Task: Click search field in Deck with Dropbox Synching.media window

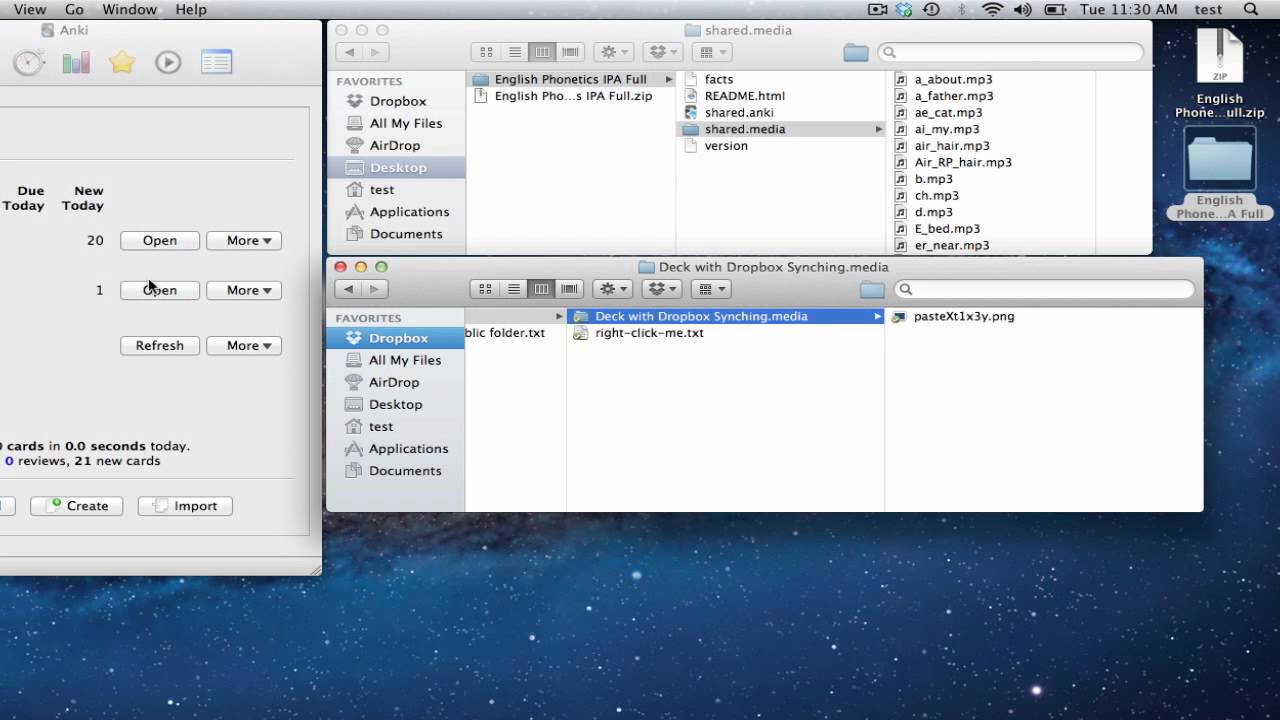Action: point(1044,289)
